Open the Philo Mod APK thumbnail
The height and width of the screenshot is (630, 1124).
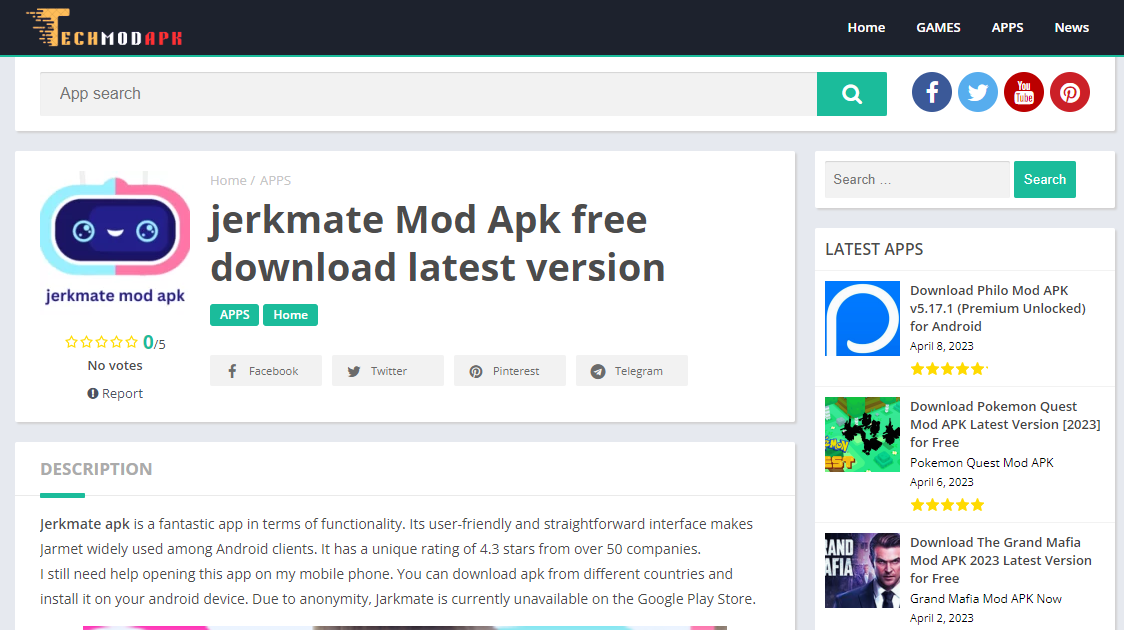tap(862, 318)
